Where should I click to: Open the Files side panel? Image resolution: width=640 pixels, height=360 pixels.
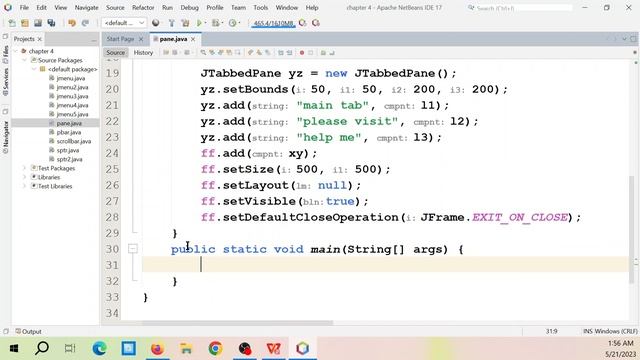(5, 54)
